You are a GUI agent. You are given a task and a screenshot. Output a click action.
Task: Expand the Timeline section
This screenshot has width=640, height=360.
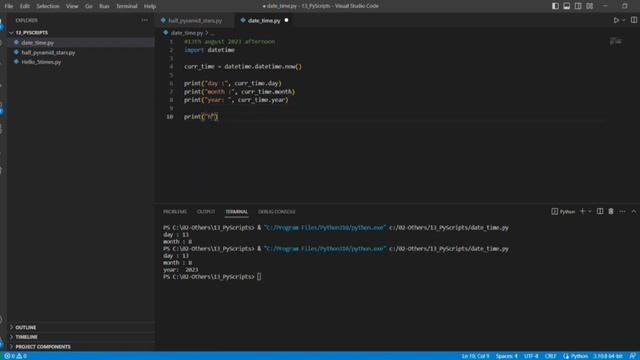[26, 337]
